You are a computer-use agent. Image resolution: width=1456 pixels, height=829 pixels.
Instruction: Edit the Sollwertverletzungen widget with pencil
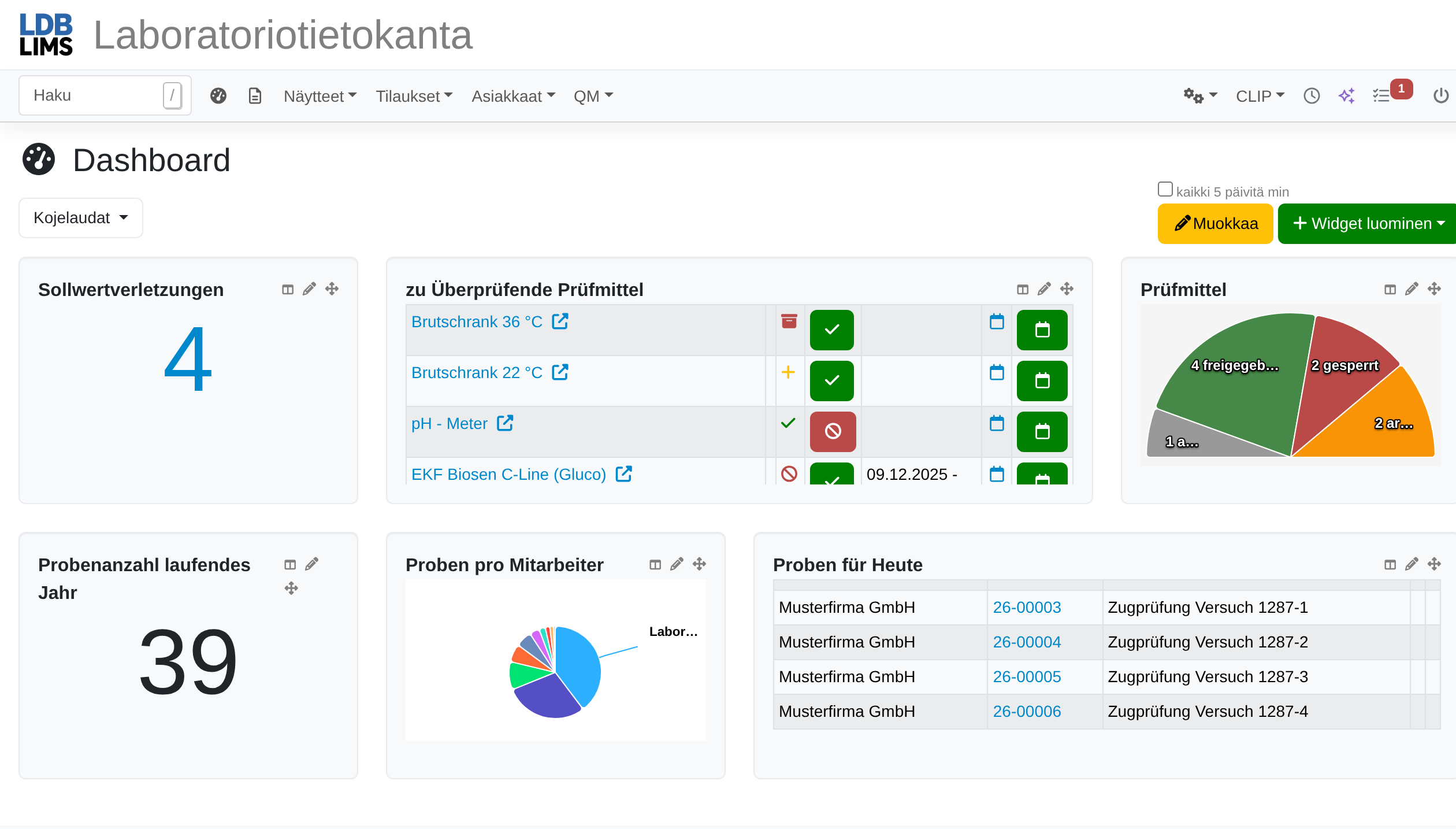pos(310,288)
